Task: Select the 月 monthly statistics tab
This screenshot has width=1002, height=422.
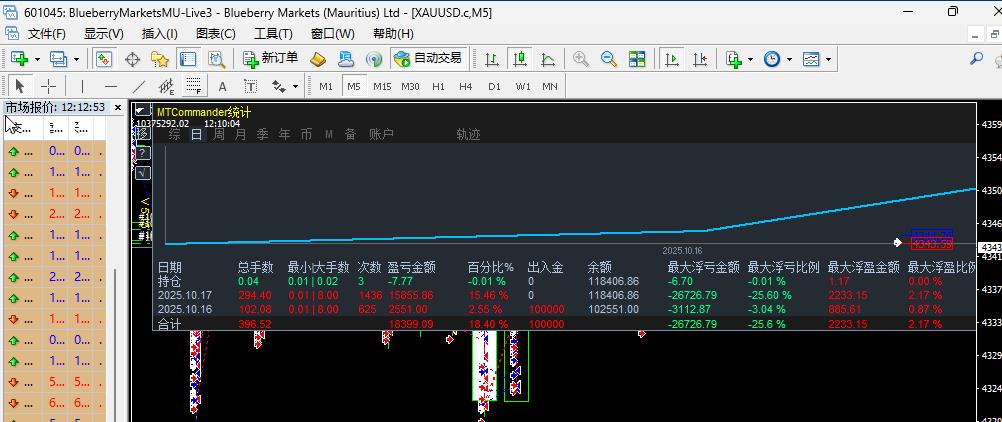Action: click(x=241, y=134)
